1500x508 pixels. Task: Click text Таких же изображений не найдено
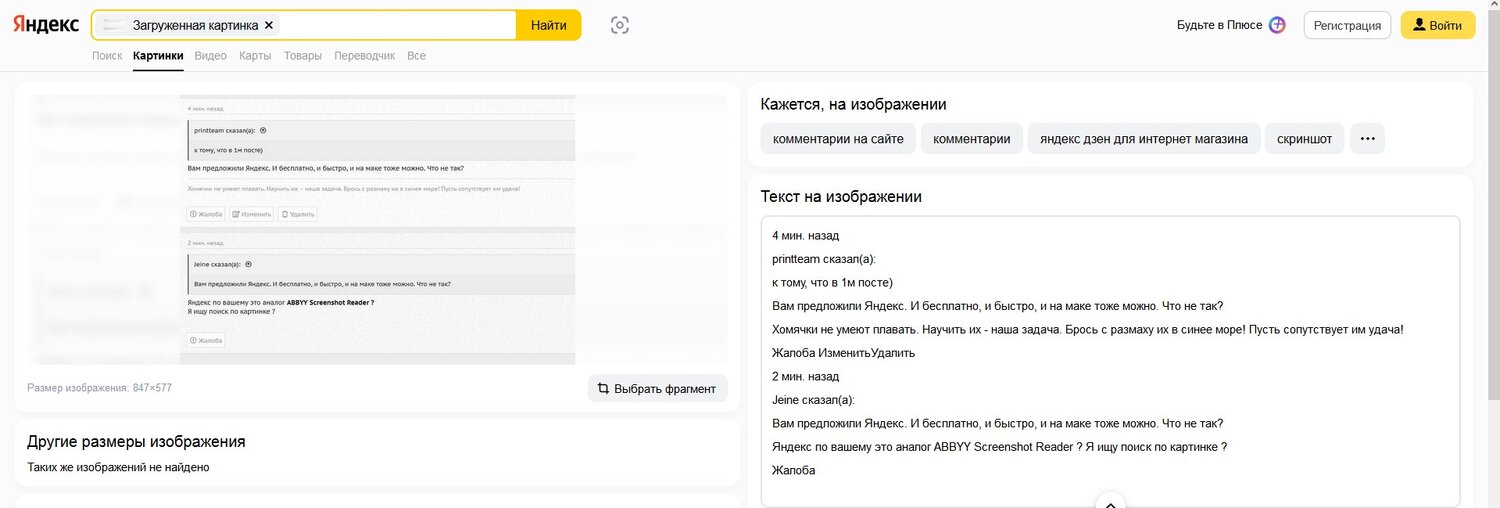click(118, 467)
